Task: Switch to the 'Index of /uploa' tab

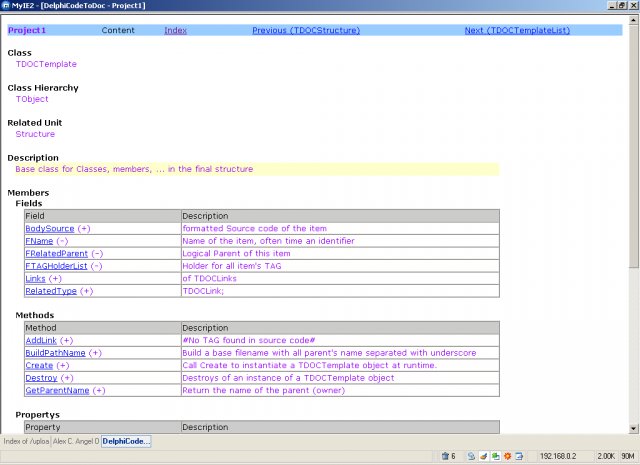Action: (25, 441)
